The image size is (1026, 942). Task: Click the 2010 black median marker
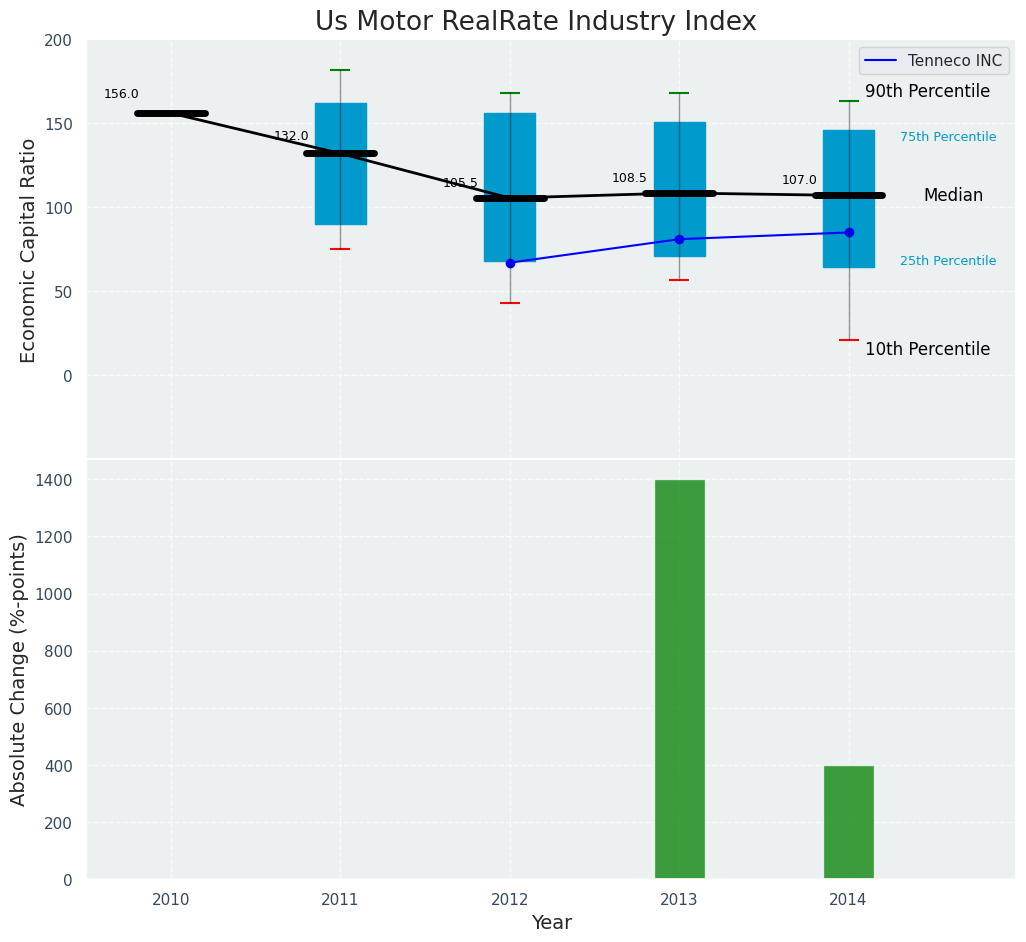[171, 114]
